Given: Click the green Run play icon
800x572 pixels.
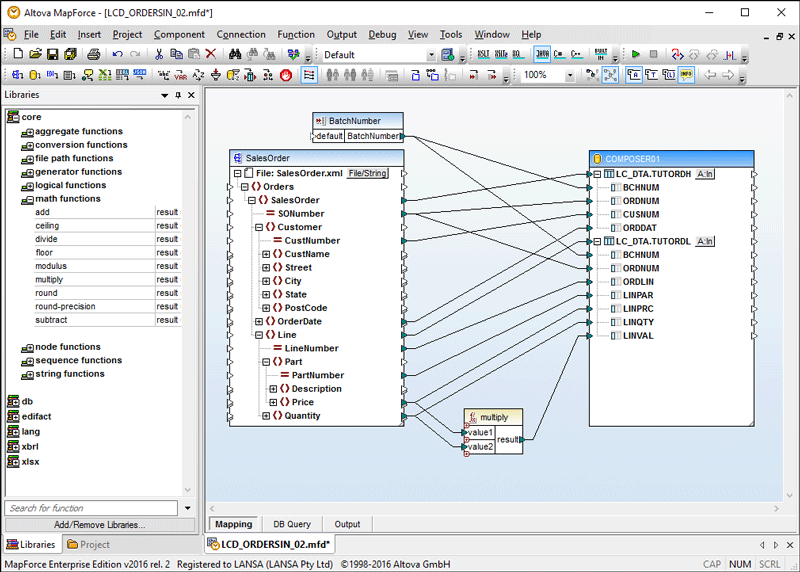Looking at the screenshot, I should [x=635, y=54].
